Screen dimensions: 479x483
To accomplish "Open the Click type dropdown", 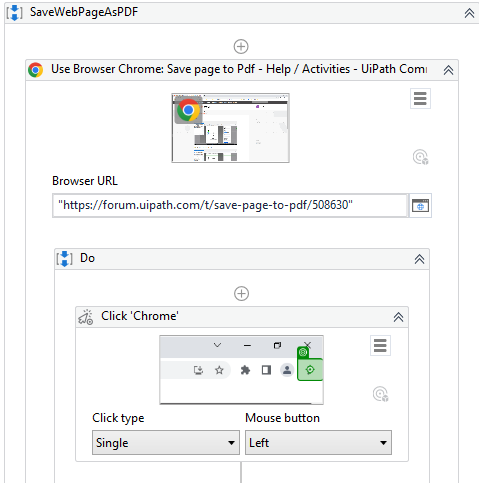I will (166, 443).
